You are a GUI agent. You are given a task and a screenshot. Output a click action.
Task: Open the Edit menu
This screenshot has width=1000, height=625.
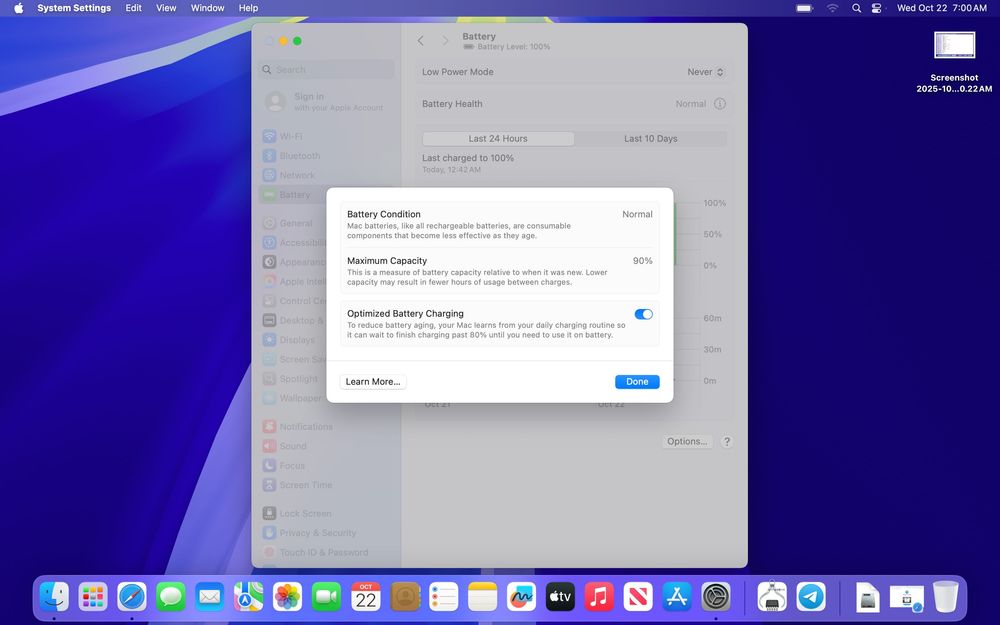pyautogui.click(x=133, y=8)
